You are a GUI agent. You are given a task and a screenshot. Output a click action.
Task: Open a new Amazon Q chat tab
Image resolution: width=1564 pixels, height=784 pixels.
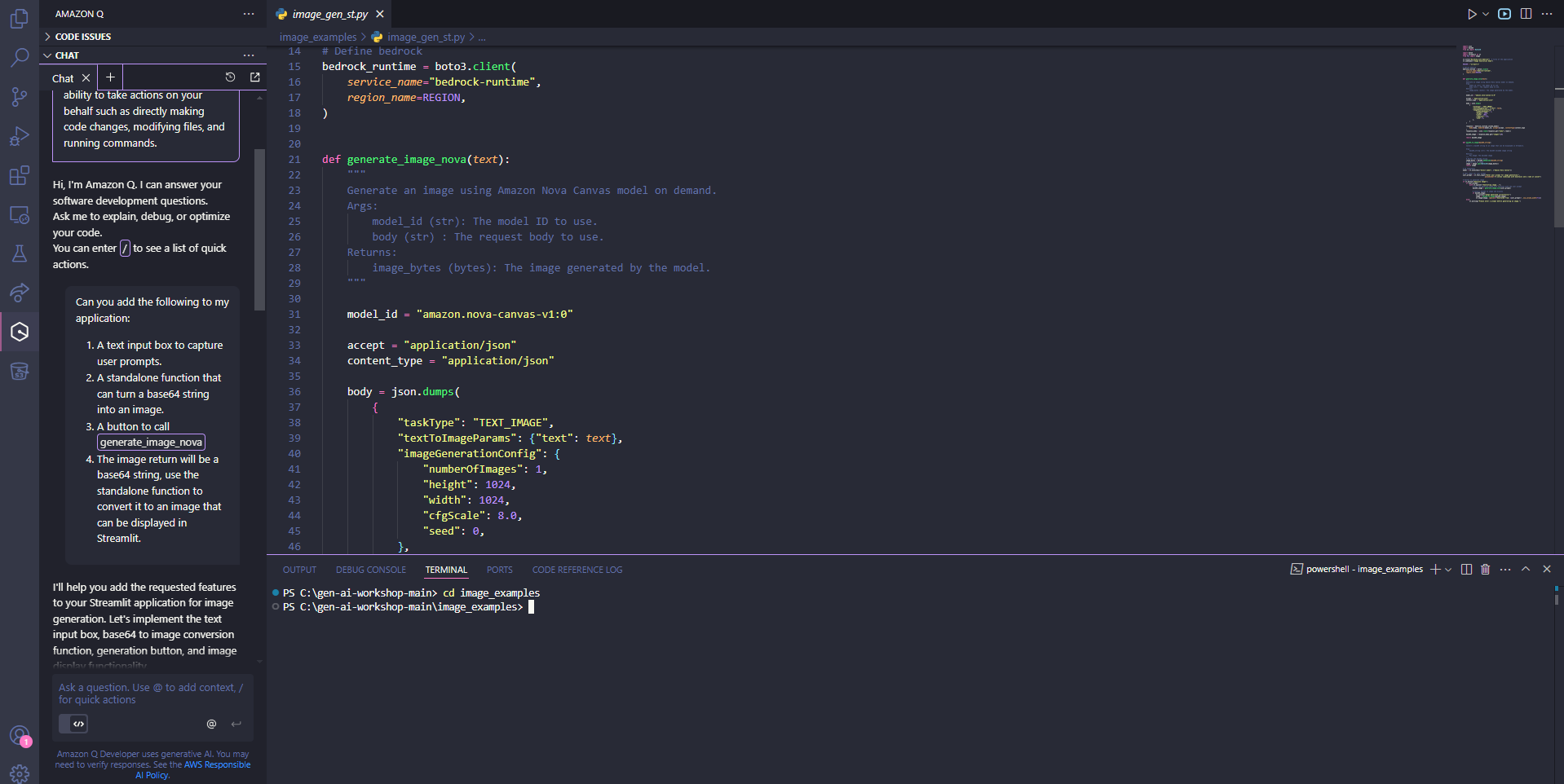(x=110, y=77)
